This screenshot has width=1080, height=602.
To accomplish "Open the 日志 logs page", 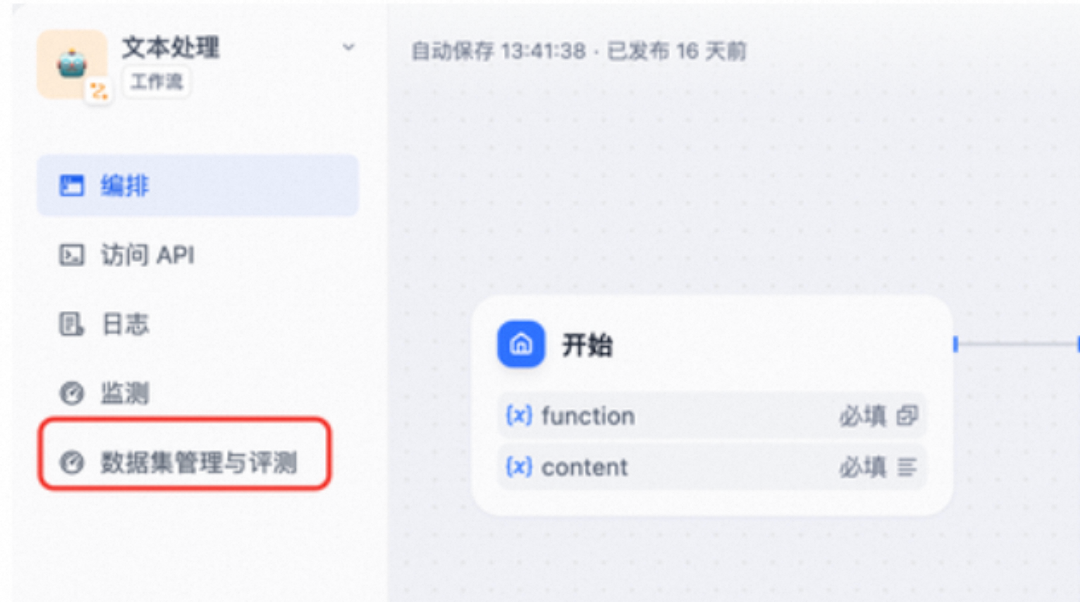I will point(198,324).
